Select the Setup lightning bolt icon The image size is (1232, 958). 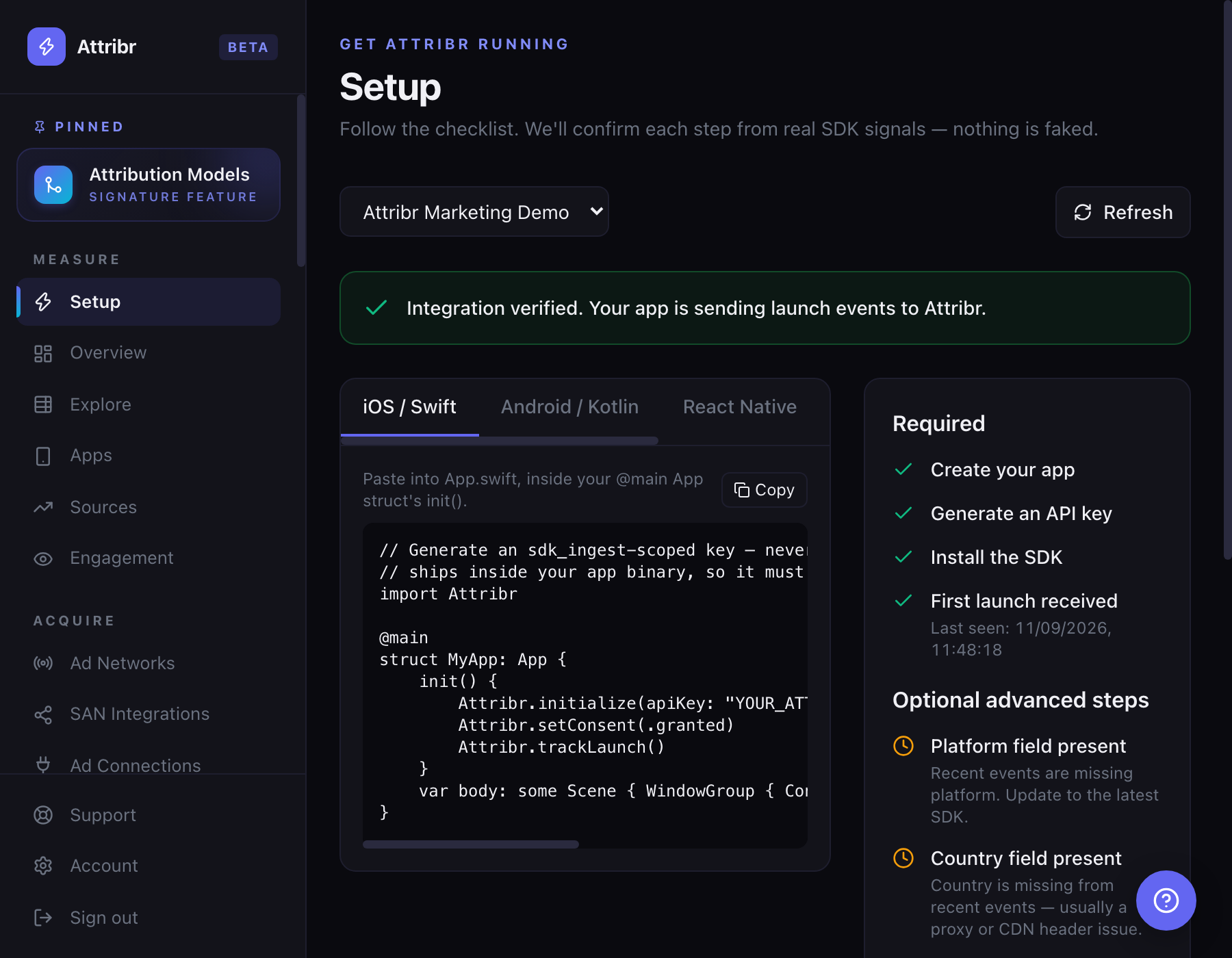[43, 302]
